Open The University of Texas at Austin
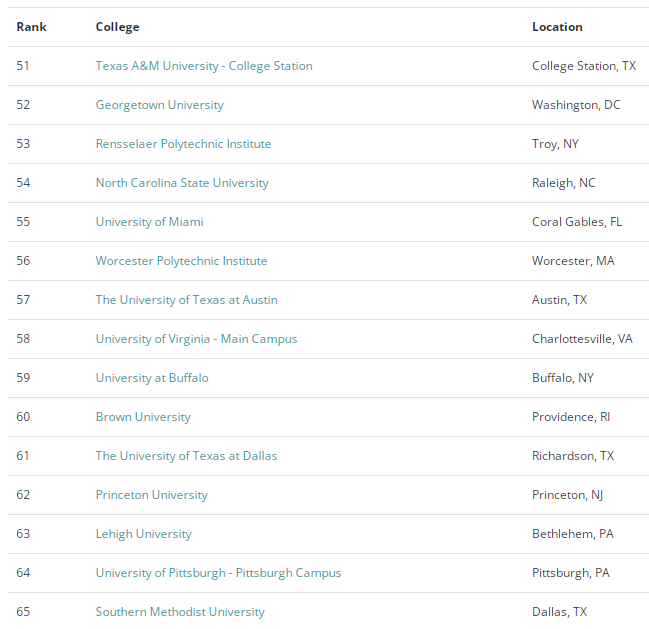 coord(186,300)
